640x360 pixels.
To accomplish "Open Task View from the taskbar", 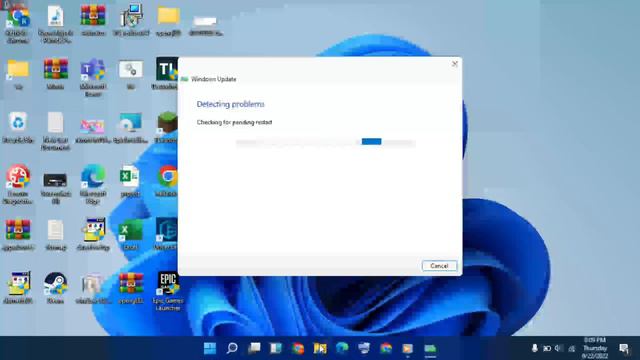I will (x=254, y=348).
